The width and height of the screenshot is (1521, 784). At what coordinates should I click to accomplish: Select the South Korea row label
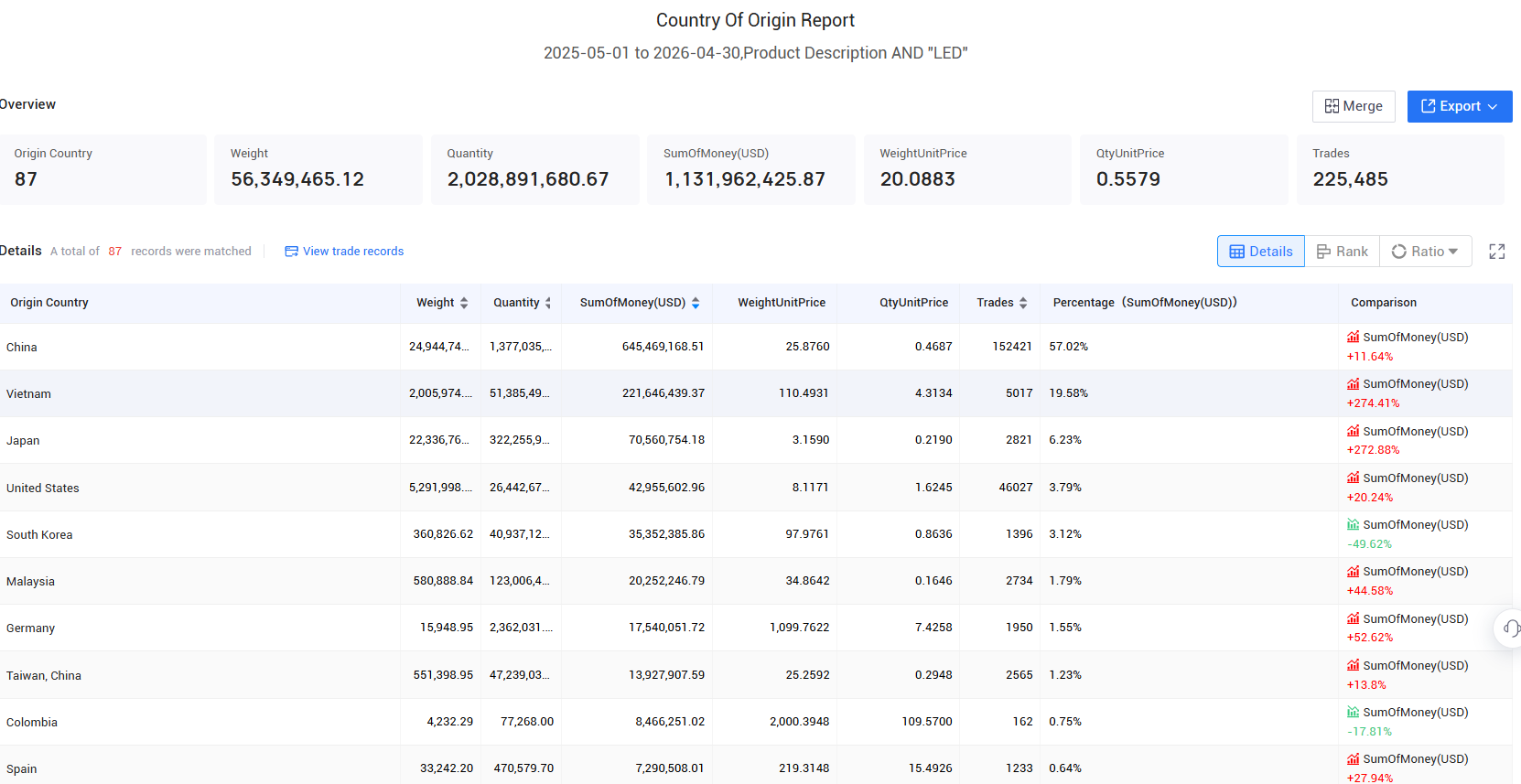pyautogui.click(x=39, y=535)
